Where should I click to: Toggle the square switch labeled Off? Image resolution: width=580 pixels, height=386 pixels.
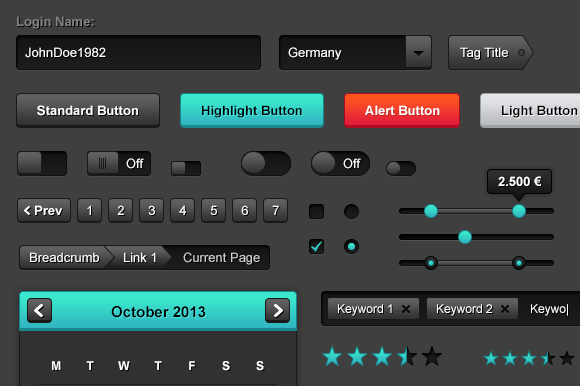[119, 163]
